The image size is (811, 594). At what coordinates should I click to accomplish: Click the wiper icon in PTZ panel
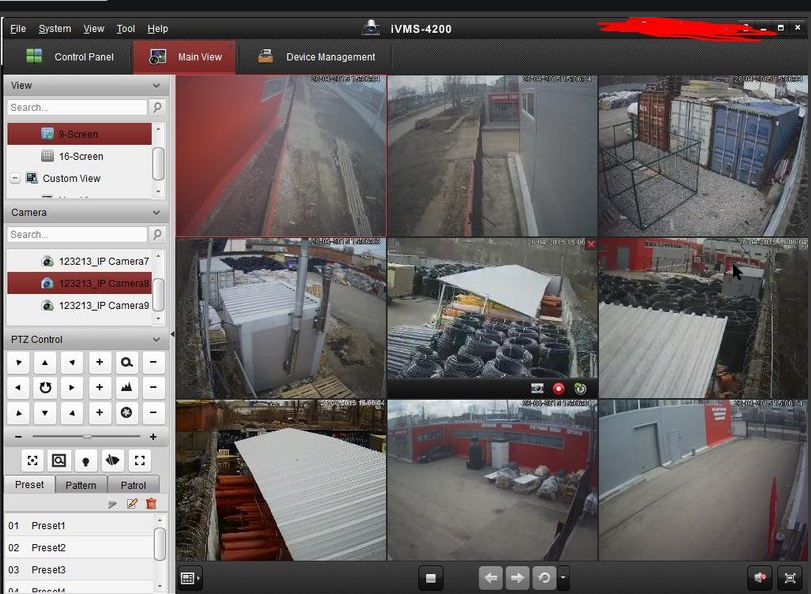coord(113,460)
